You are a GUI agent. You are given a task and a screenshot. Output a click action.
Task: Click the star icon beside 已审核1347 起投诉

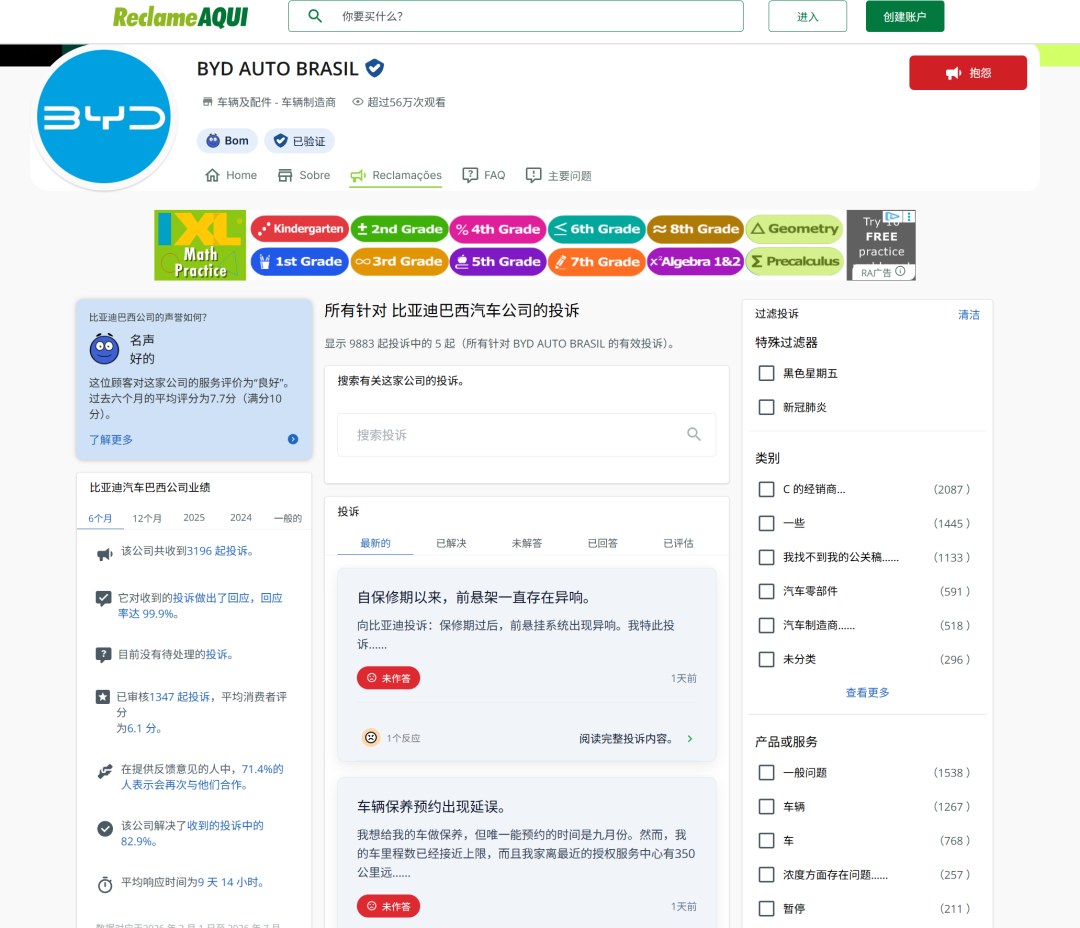coord(103,697)
